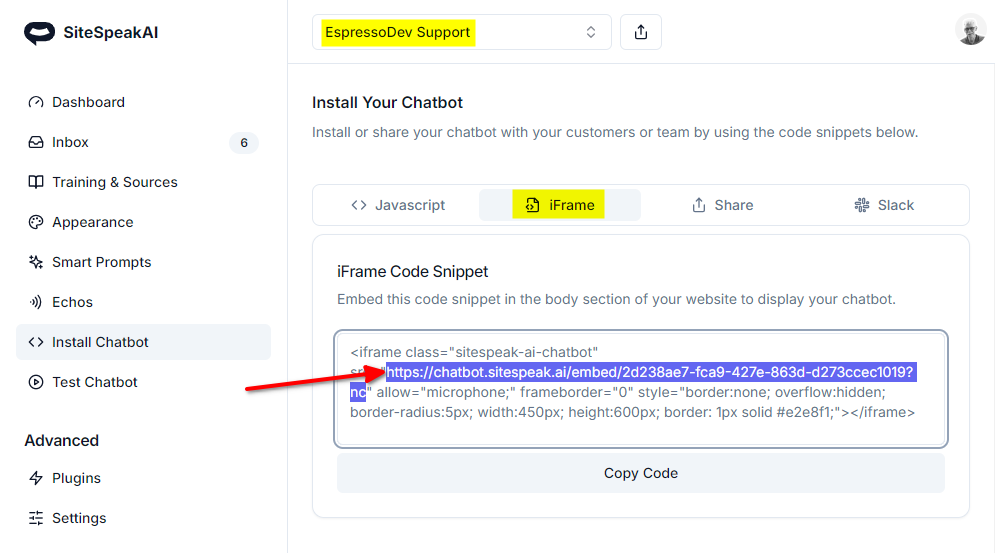Image resolution: width=995 pixels, height=553 pixels.
Task: Click the SiteSpeakAI logo icon
Action: click(39, 33)
